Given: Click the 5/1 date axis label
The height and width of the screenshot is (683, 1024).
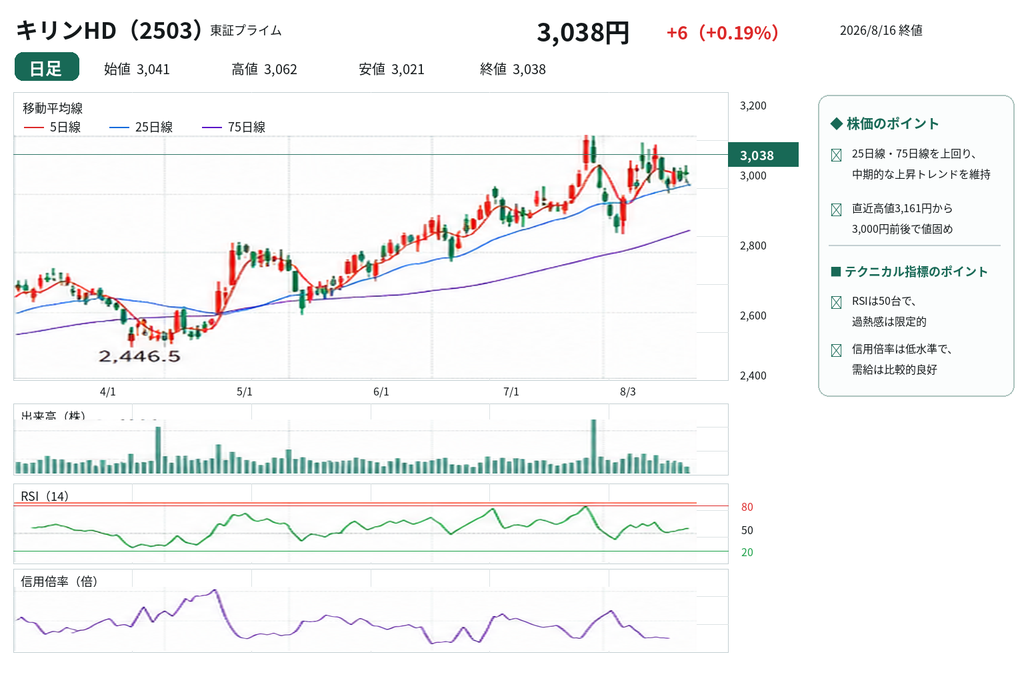Looking at the screenshot, I should click(244, 392).
